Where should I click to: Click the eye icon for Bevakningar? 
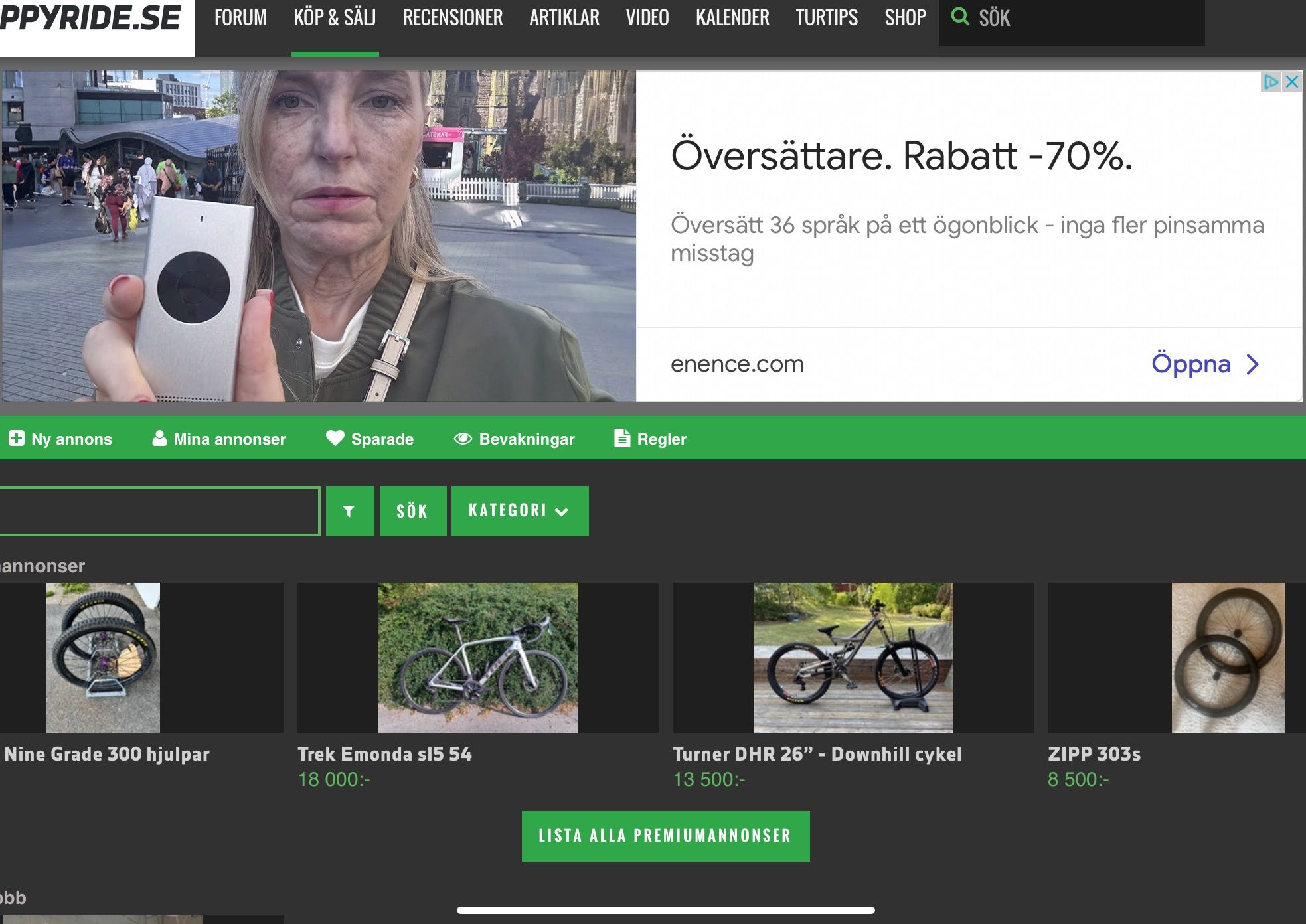[x=463, y=439]
